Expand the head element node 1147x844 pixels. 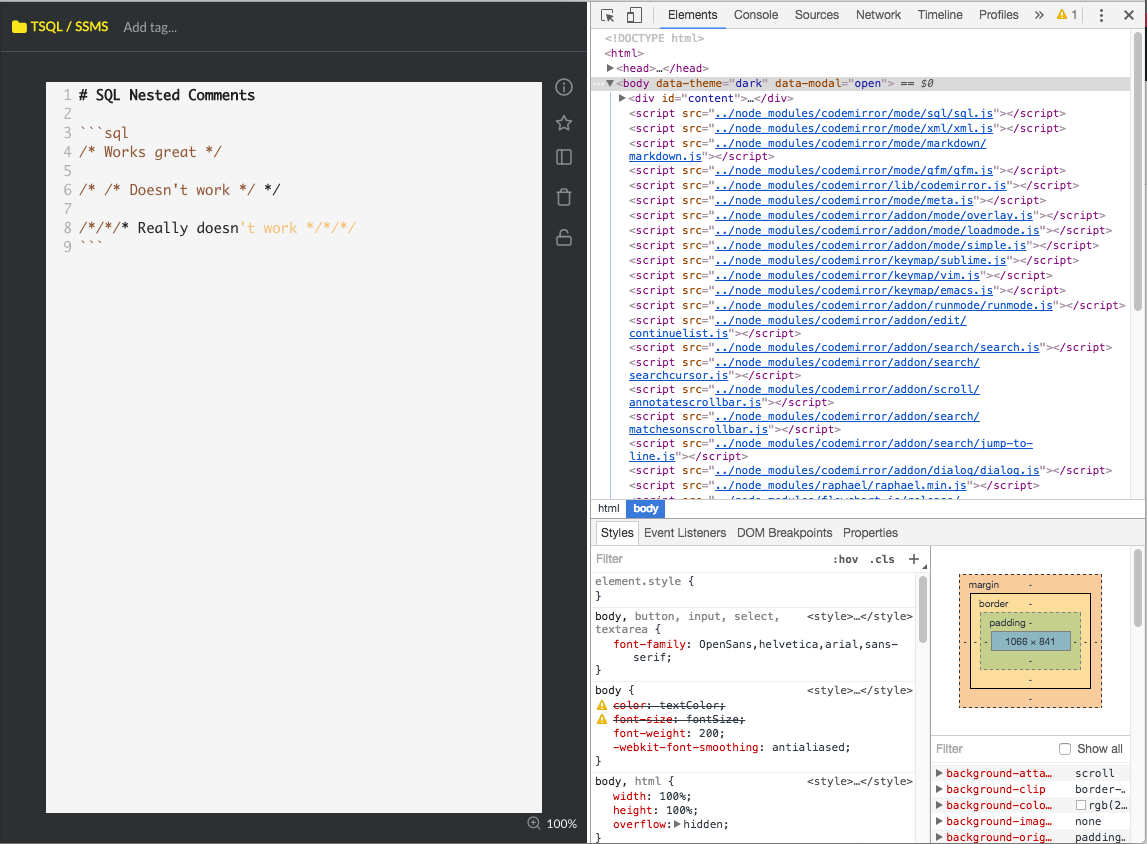609,68
